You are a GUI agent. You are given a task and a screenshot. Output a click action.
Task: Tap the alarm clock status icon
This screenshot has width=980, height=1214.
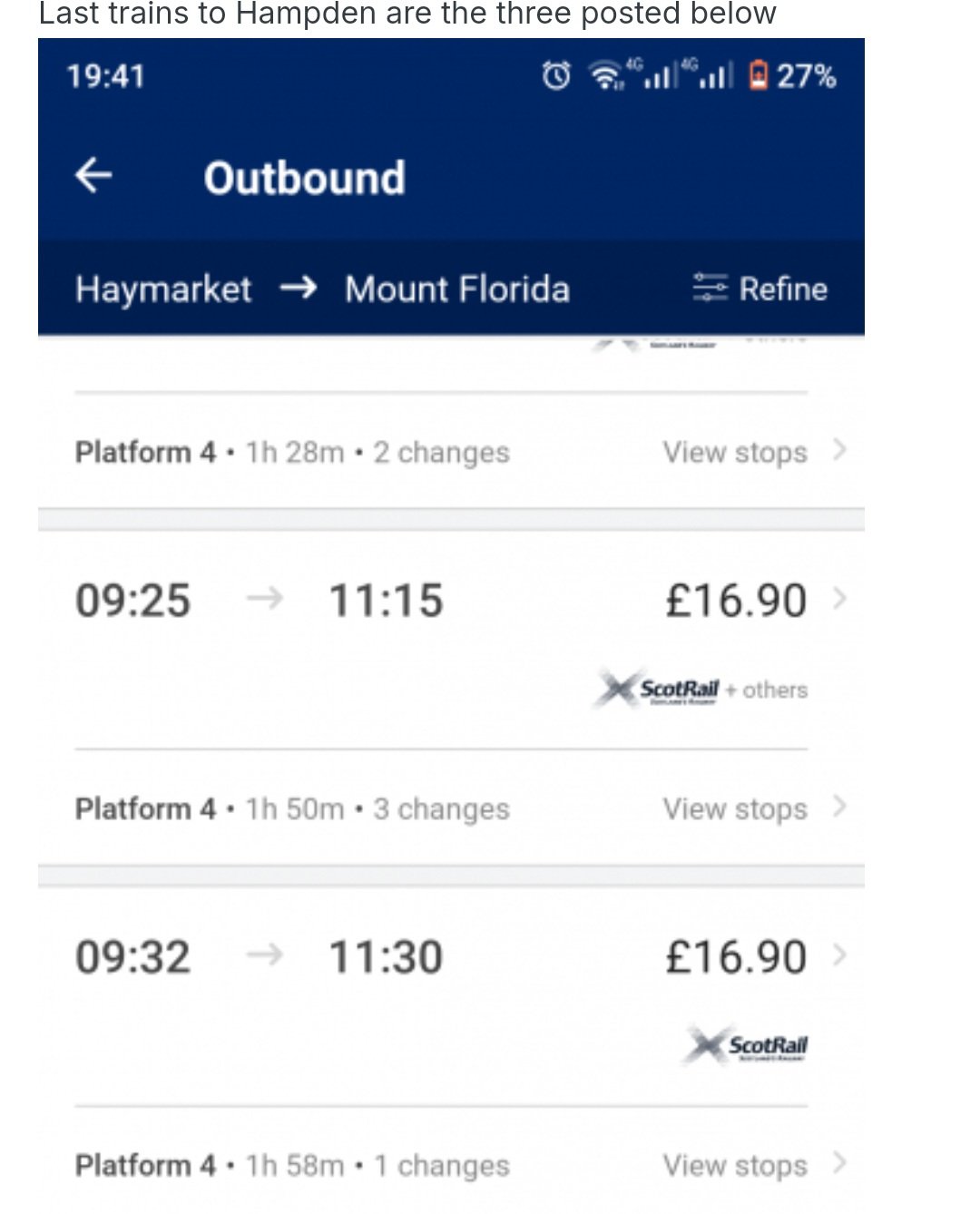pyautogui.click(x=556, y=75)
